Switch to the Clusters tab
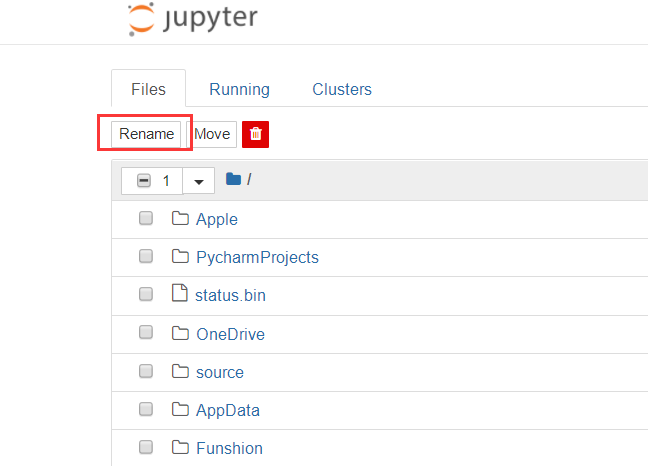 [342, 89]
